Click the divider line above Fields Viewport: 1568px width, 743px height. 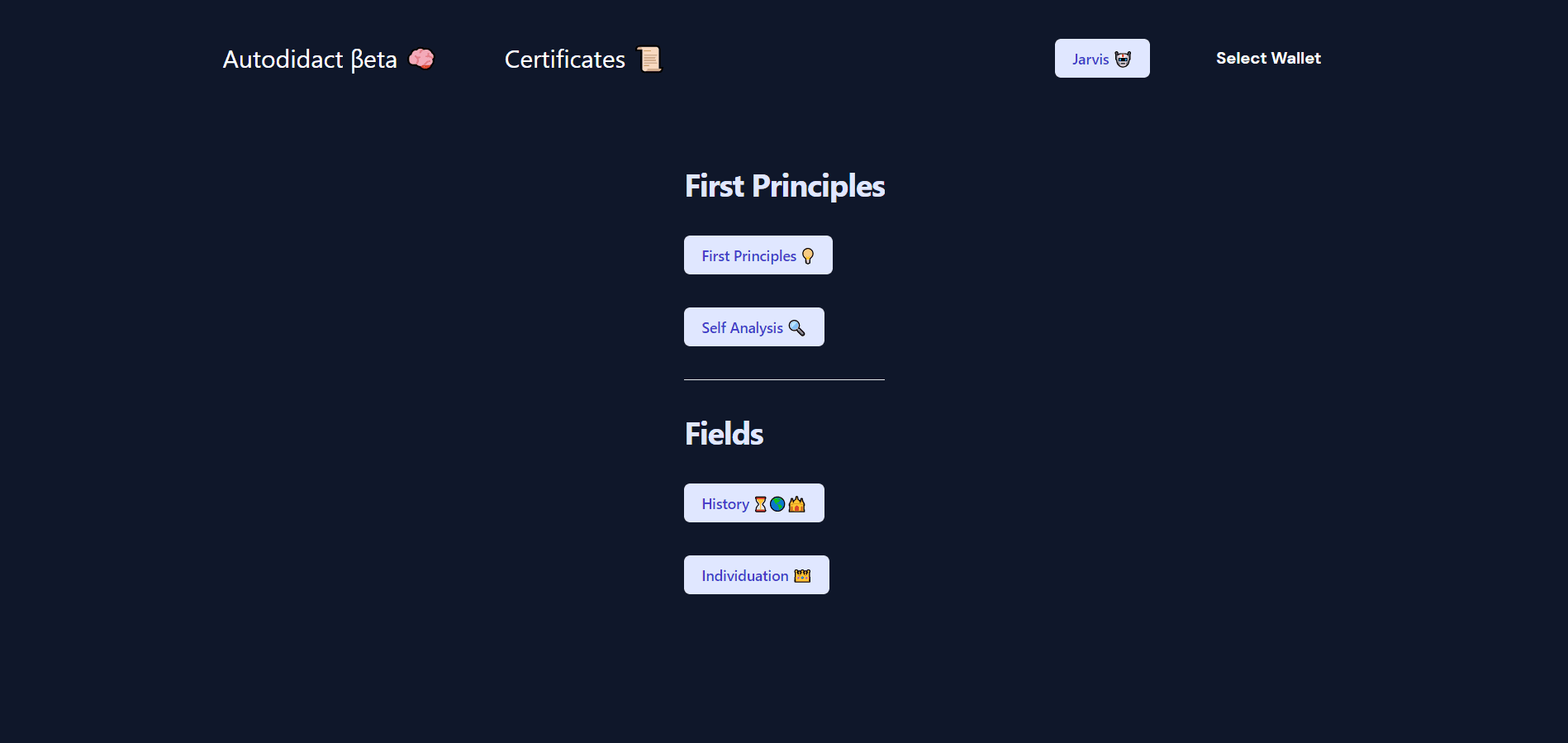(784, 380)
